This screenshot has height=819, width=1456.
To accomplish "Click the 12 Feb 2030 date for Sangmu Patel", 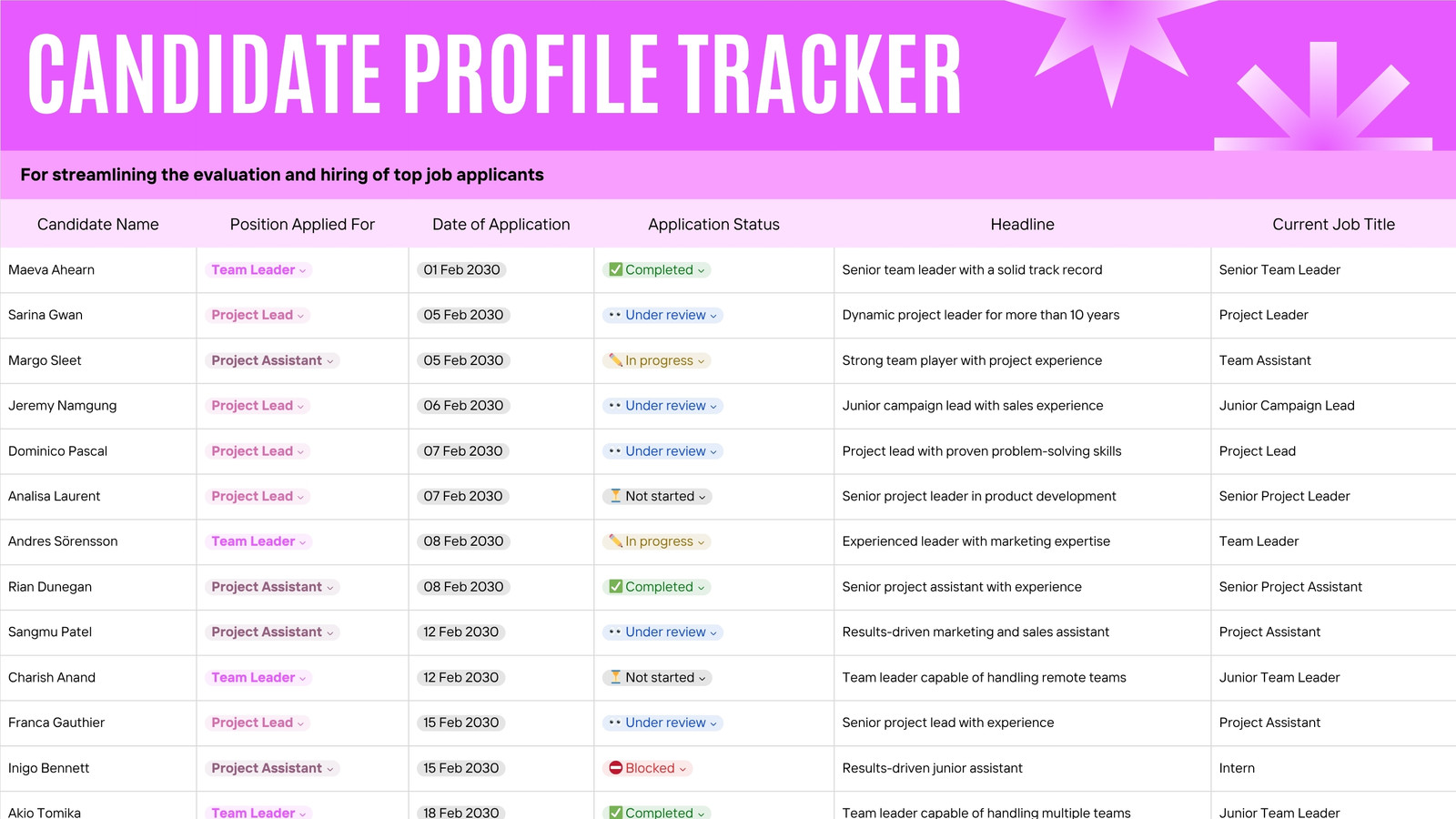I will click(460, 632).
